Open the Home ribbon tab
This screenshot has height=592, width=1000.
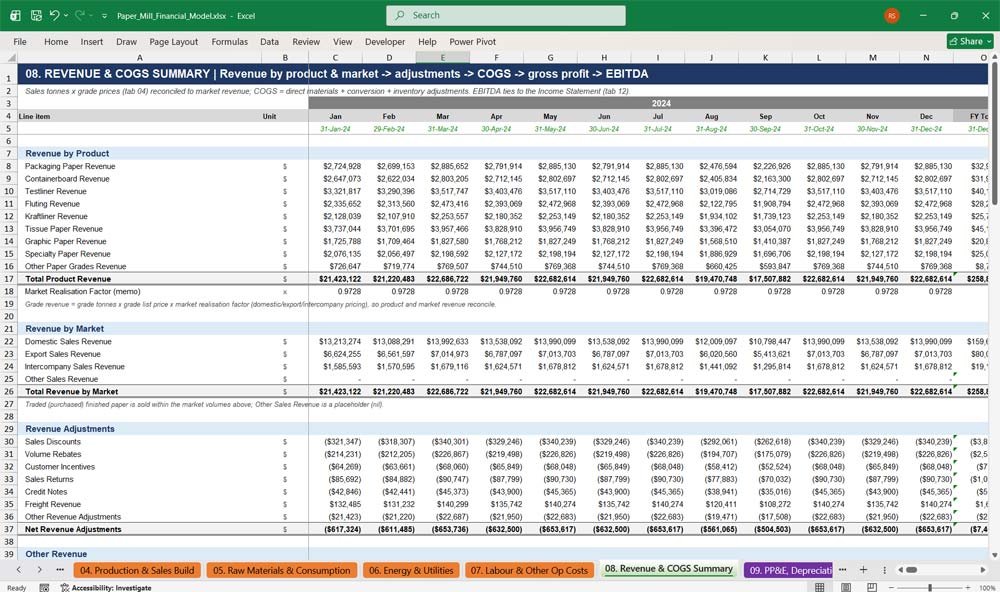click(56, 41)
